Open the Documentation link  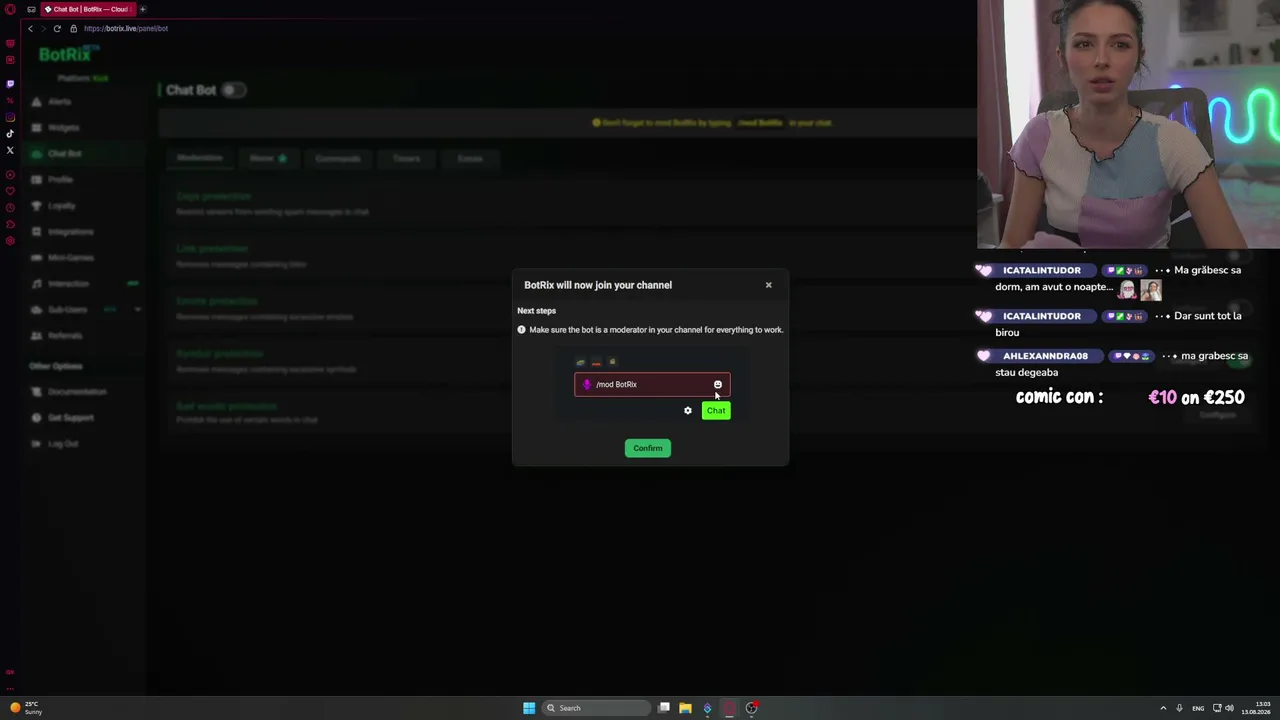tap(77, 392)
